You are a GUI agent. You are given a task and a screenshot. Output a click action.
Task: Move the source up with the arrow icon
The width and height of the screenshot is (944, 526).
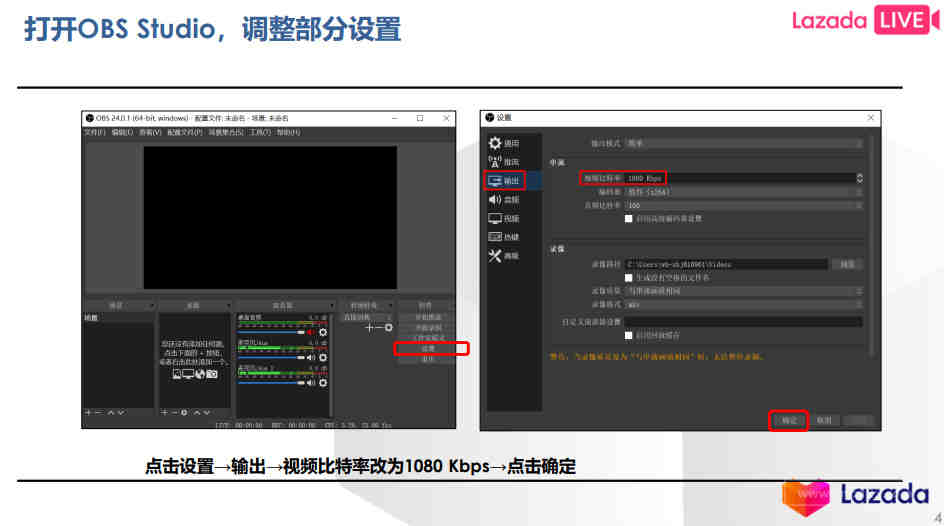(x=197, y=413)
